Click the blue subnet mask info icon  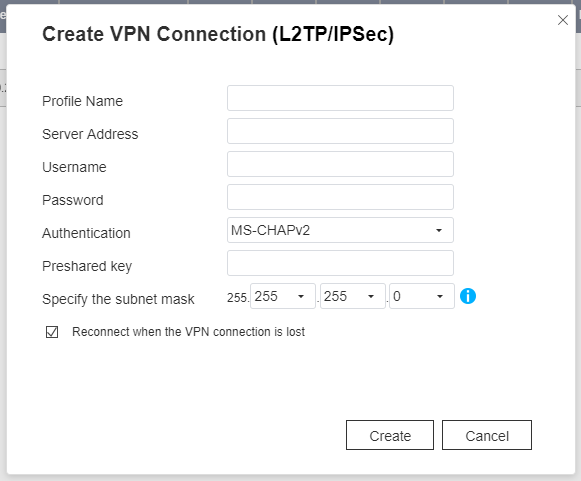pyautogui.click(x=468, y=296)
